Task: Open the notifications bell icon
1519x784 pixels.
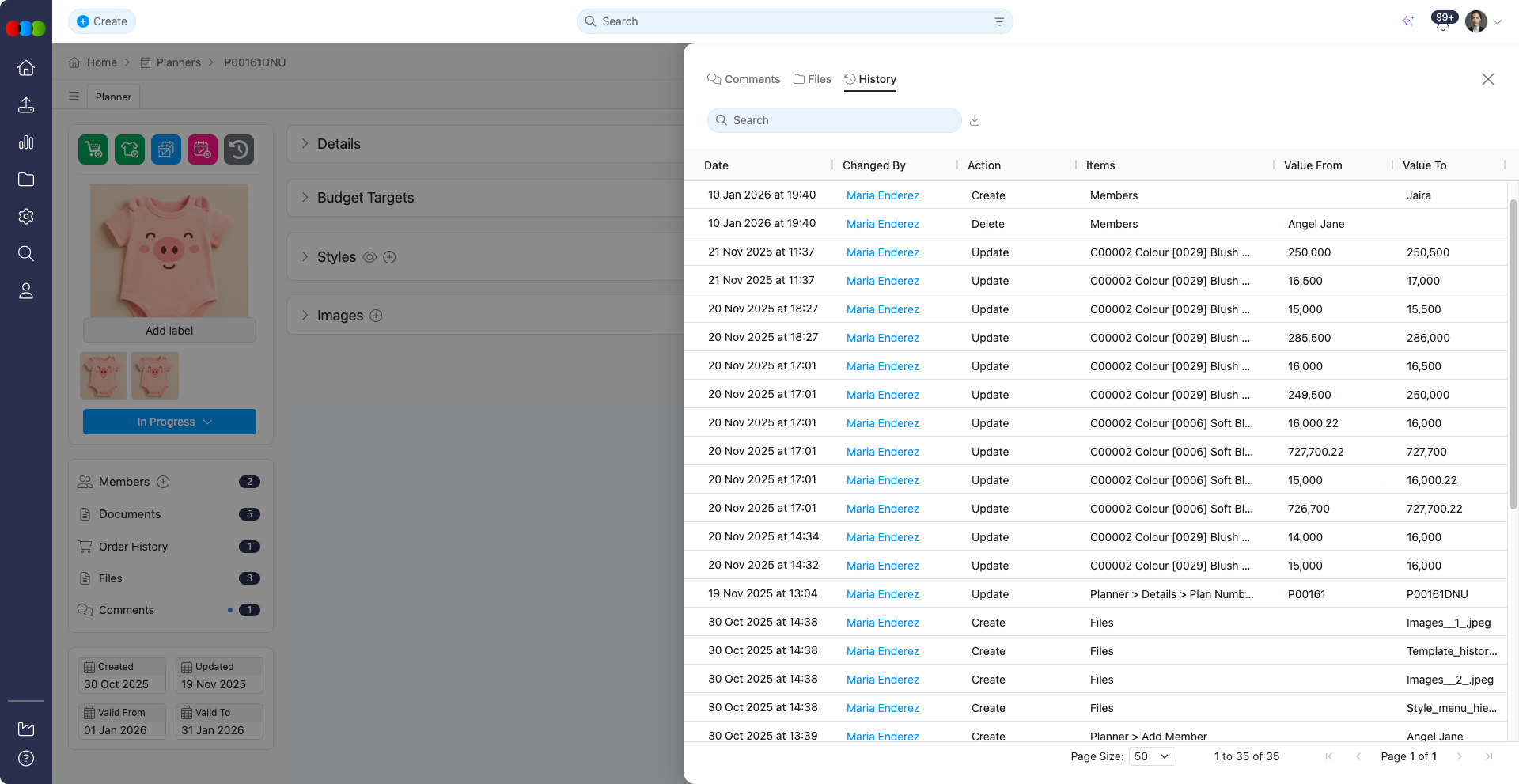Action: pyautogui.click(x=1442, y=22)
